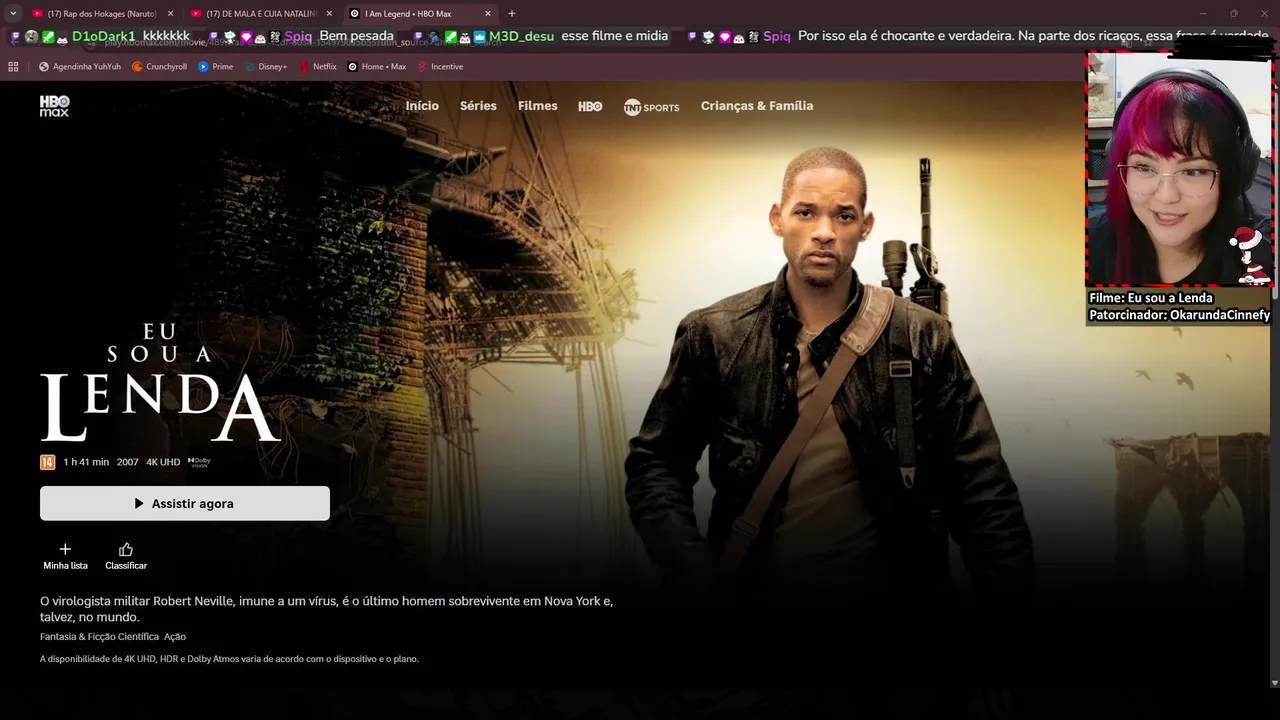Open the Netflix bookmark
The image size is (1280, 720).
318,67
